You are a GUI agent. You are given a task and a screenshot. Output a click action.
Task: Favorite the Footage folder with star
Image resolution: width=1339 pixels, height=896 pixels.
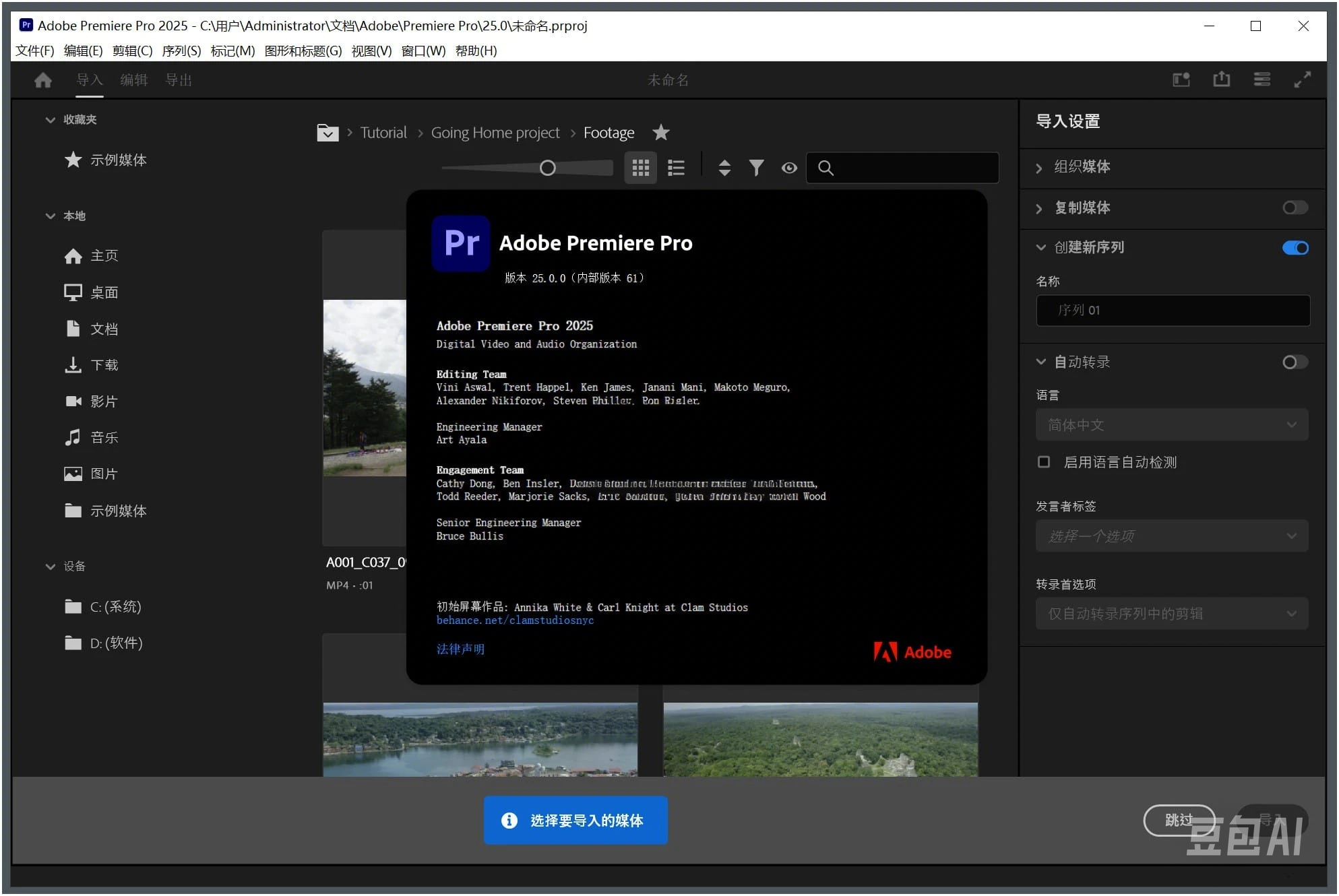click(661, 133)
